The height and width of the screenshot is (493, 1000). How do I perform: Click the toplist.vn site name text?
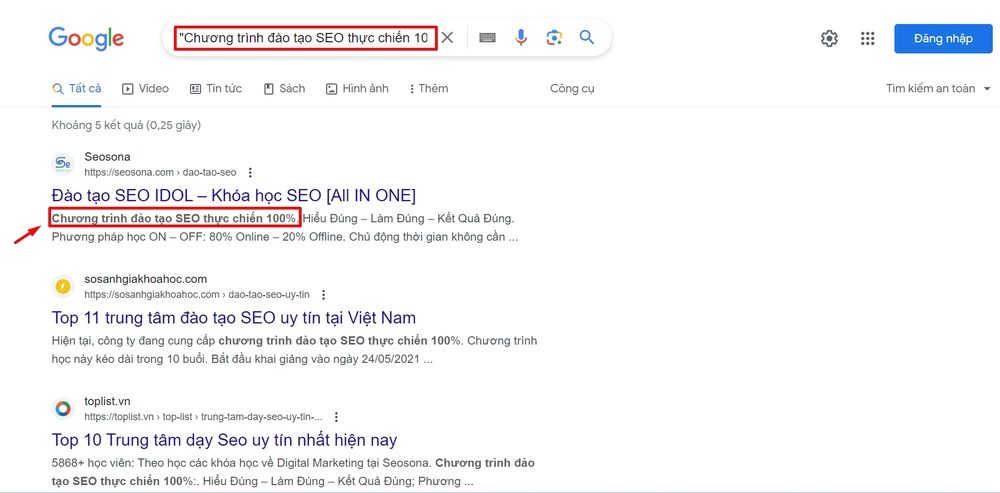pos(107,401)
